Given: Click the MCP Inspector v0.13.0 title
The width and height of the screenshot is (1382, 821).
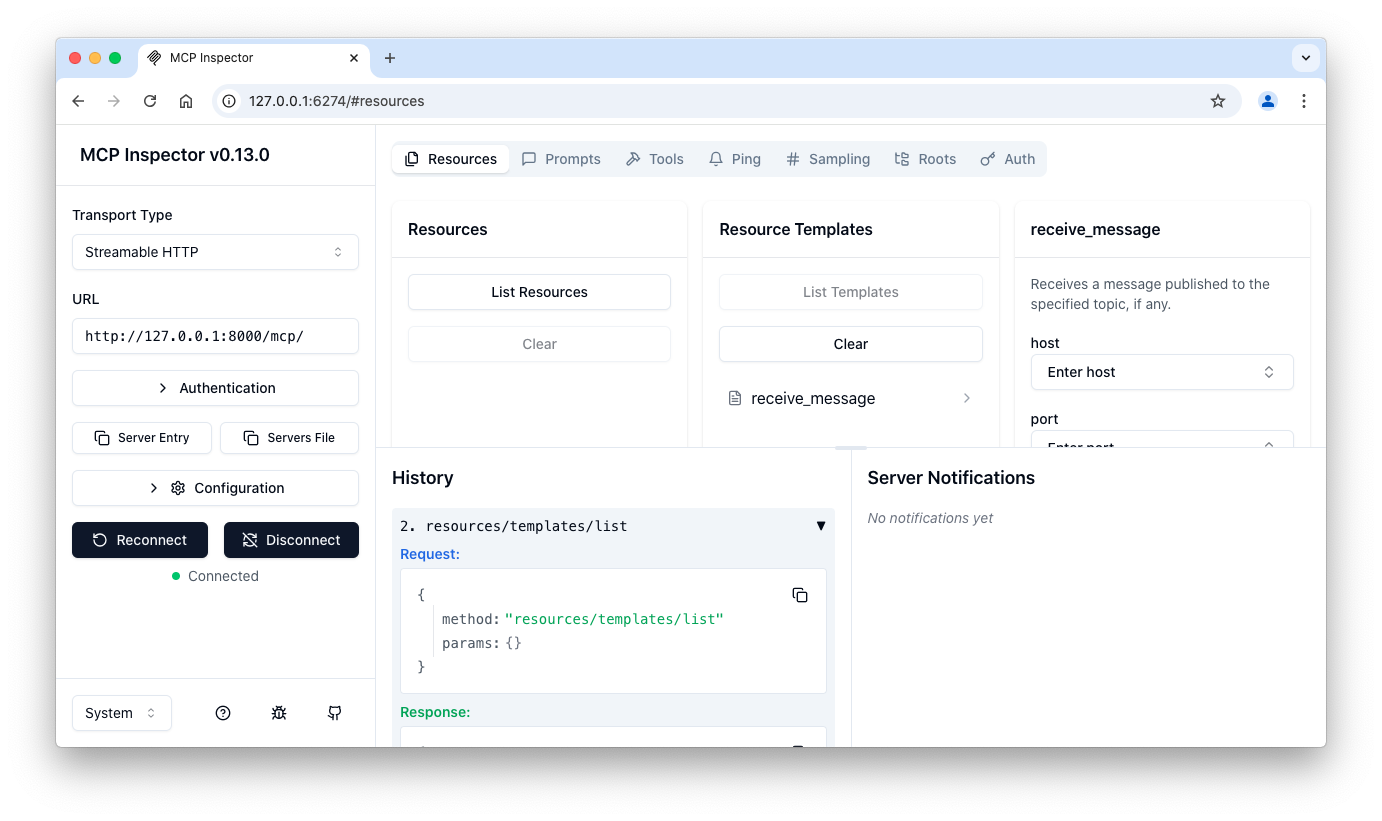Looking at the screenshot, I should click(175, 155).
